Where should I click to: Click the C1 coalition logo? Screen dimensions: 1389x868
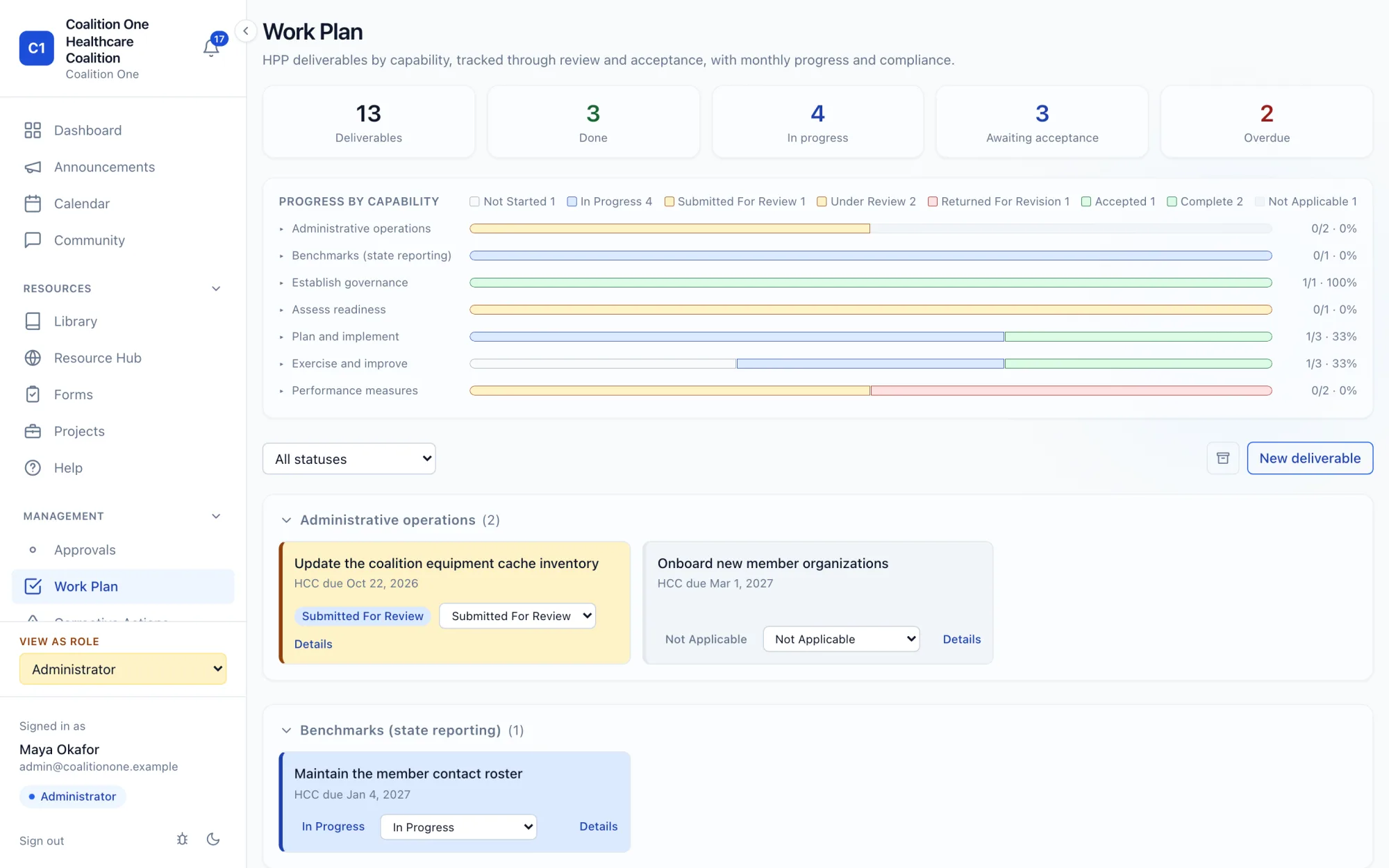pyautogui.click(x=37, y=48)
